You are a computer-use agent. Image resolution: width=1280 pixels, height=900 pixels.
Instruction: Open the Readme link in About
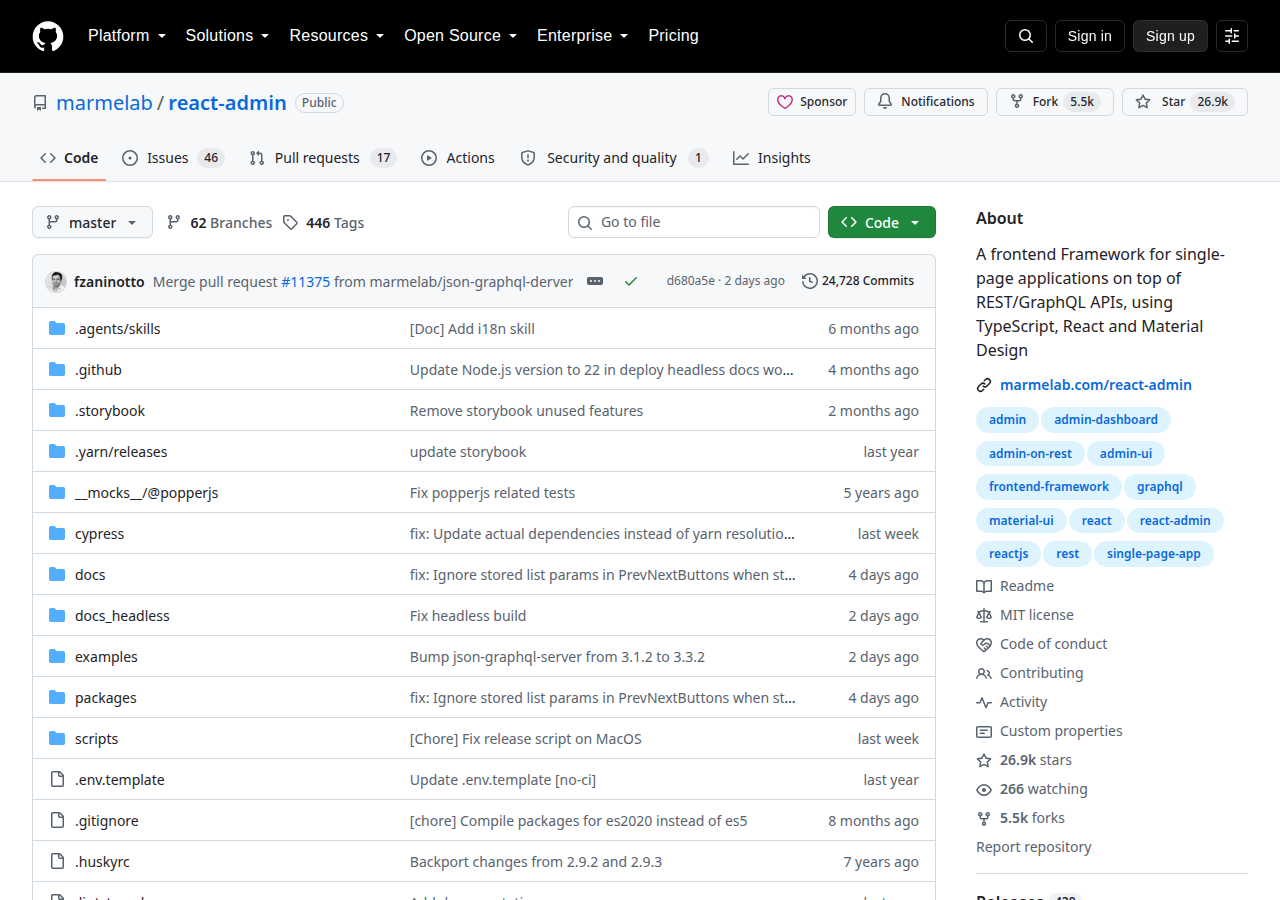[x=1015, y=586]
